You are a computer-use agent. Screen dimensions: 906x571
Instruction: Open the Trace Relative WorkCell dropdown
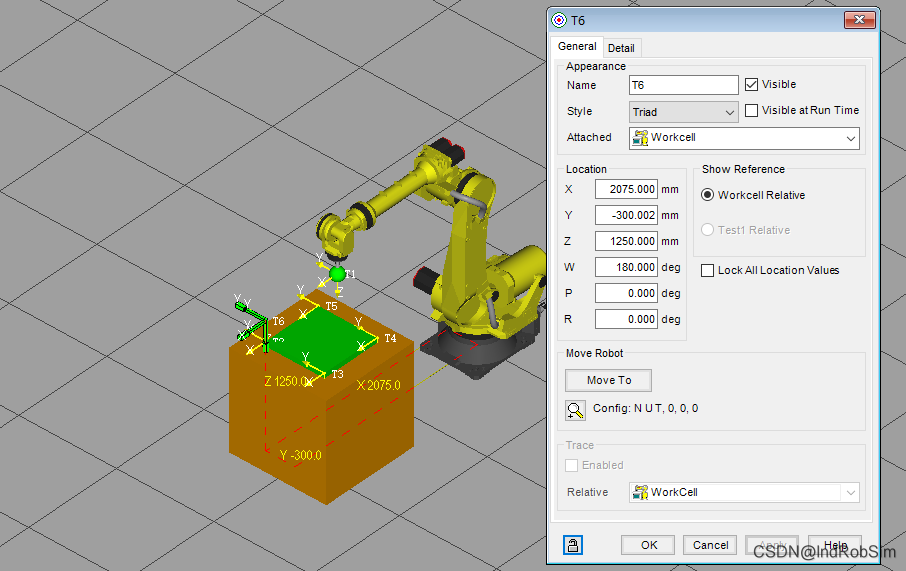click(x=744, y=492)
